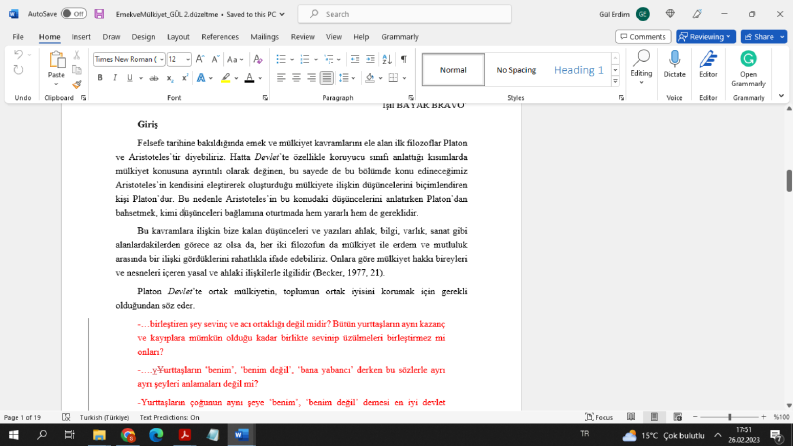
Task: Click Text Effects icon
Action: point(201,78)
